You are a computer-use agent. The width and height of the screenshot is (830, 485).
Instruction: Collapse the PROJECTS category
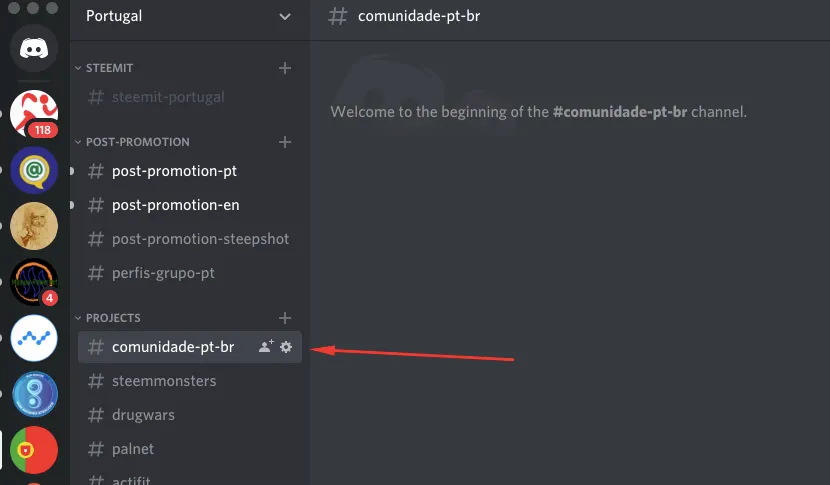click(x=113, y=318)
